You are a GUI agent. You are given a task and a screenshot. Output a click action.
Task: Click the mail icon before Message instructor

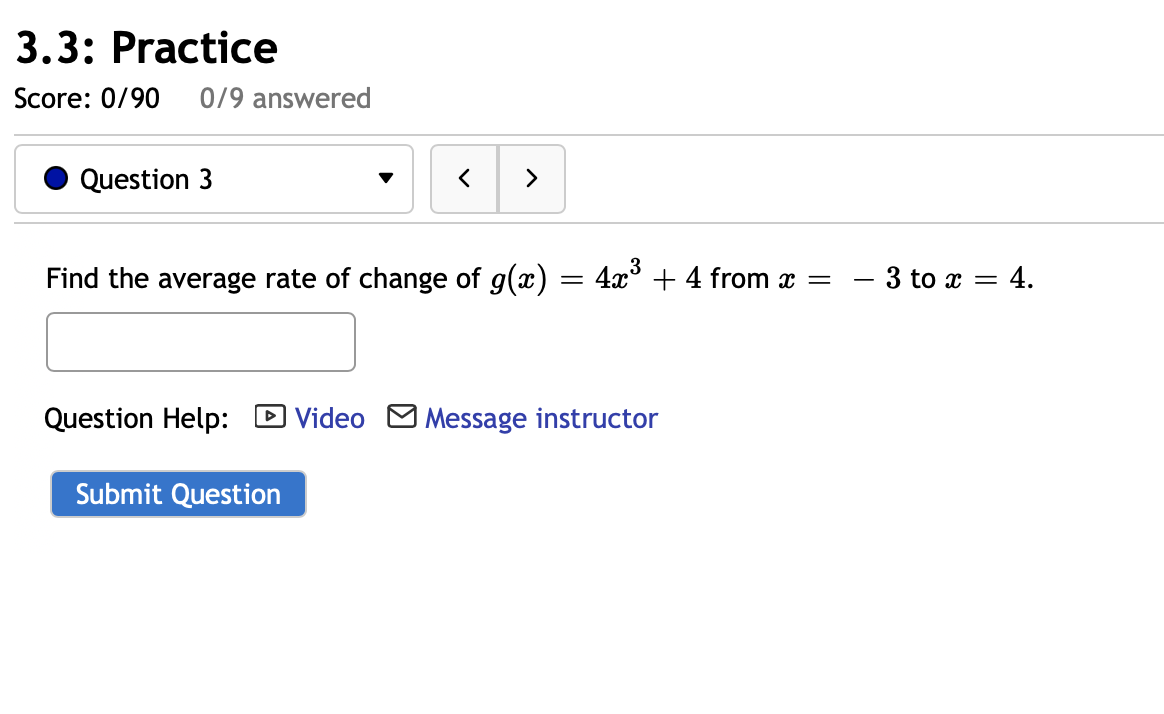tap(401, 416)
